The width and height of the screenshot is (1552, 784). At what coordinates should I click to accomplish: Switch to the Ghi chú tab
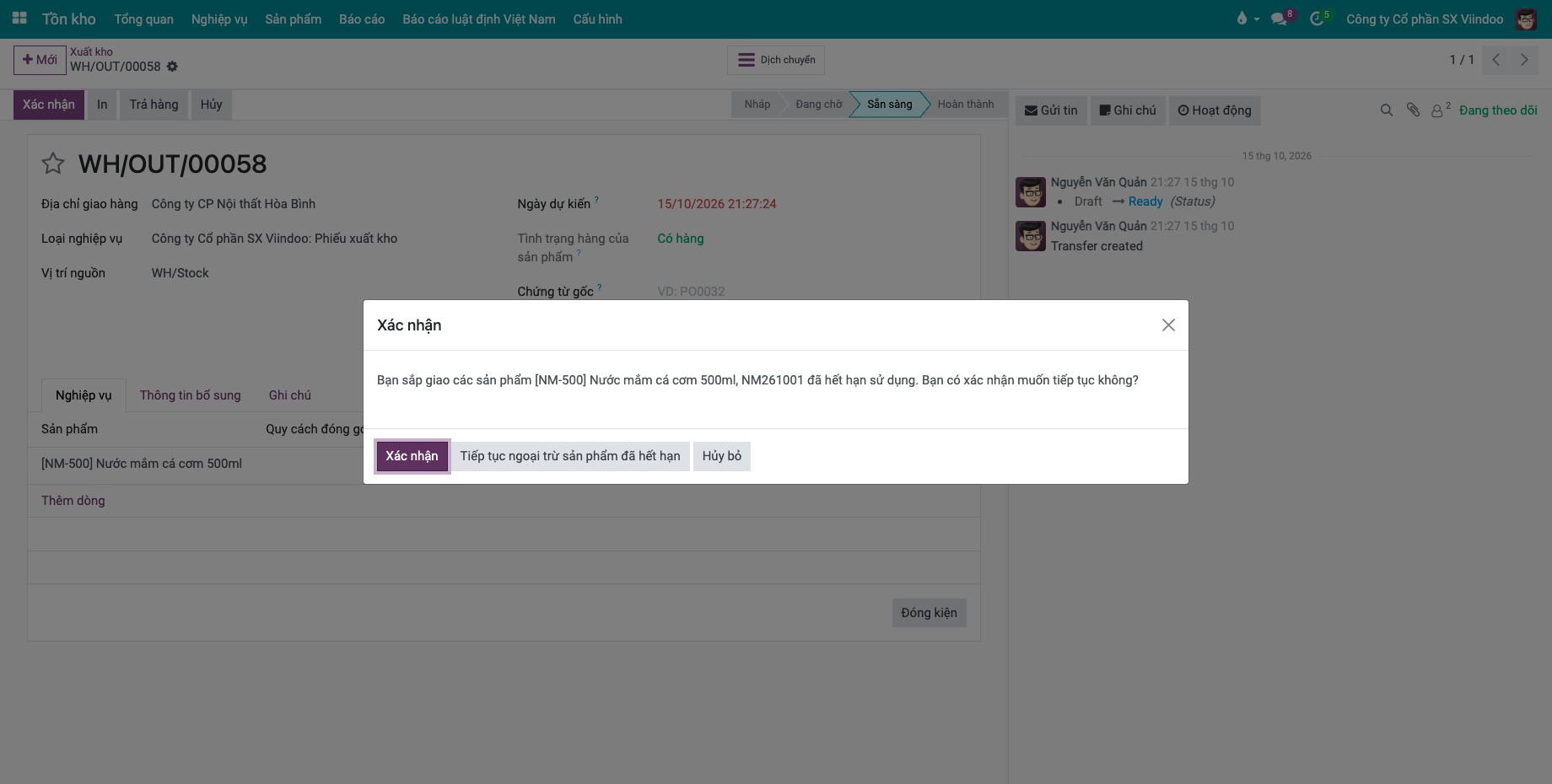(x=290, y=395)
